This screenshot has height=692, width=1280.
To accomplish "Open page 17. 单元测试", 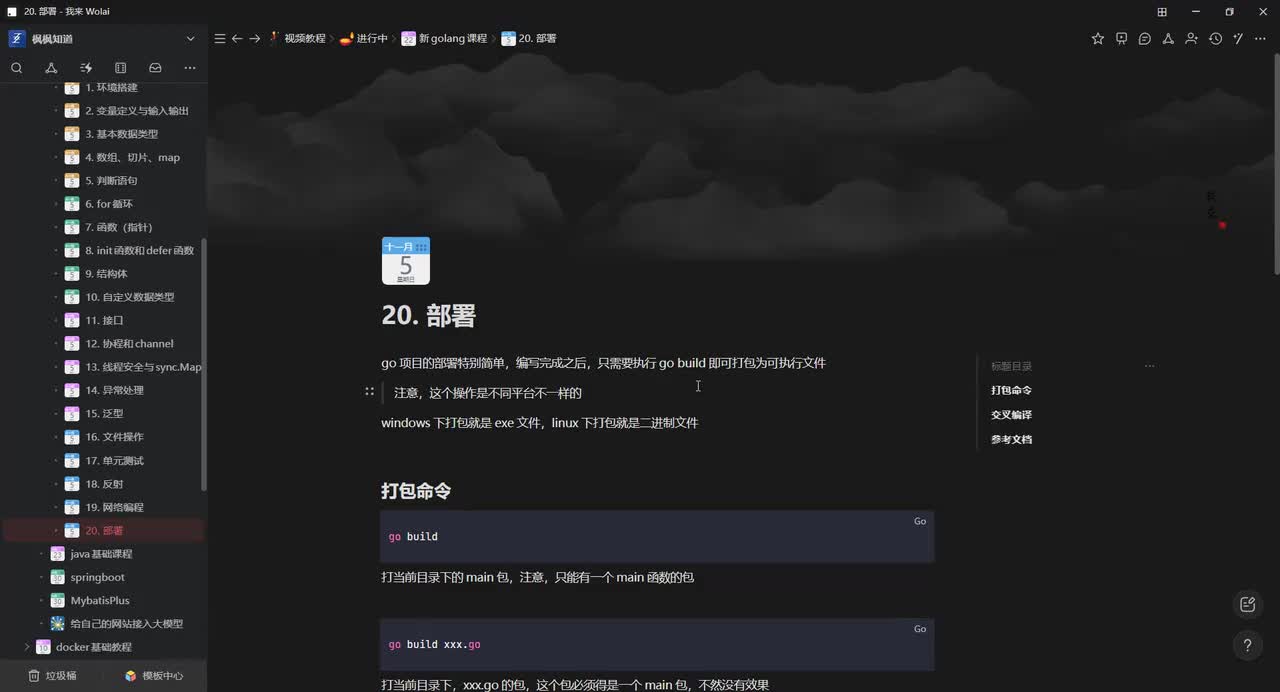I will pos(115,461).
